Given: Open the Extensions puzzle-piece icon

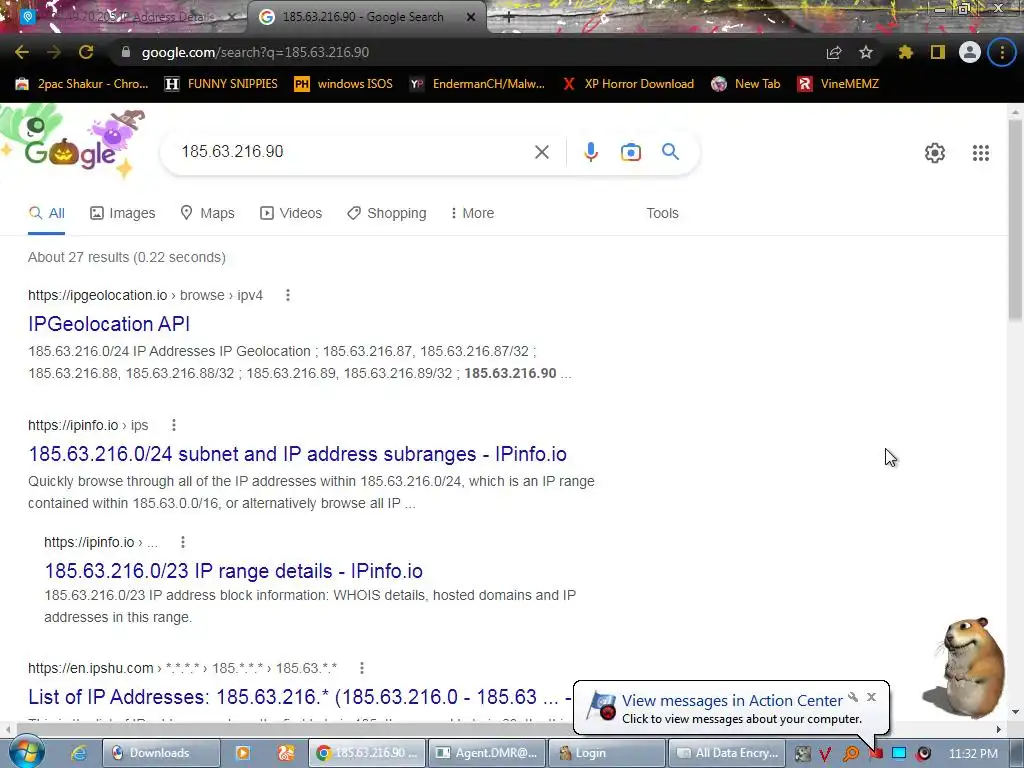Looking at the screenshot, I should 905,52.
